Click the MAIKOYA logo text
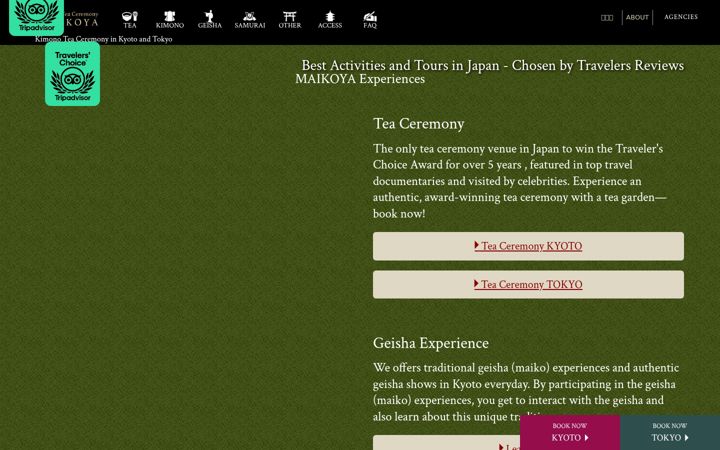The image size is (720, 450). [82, 22]
